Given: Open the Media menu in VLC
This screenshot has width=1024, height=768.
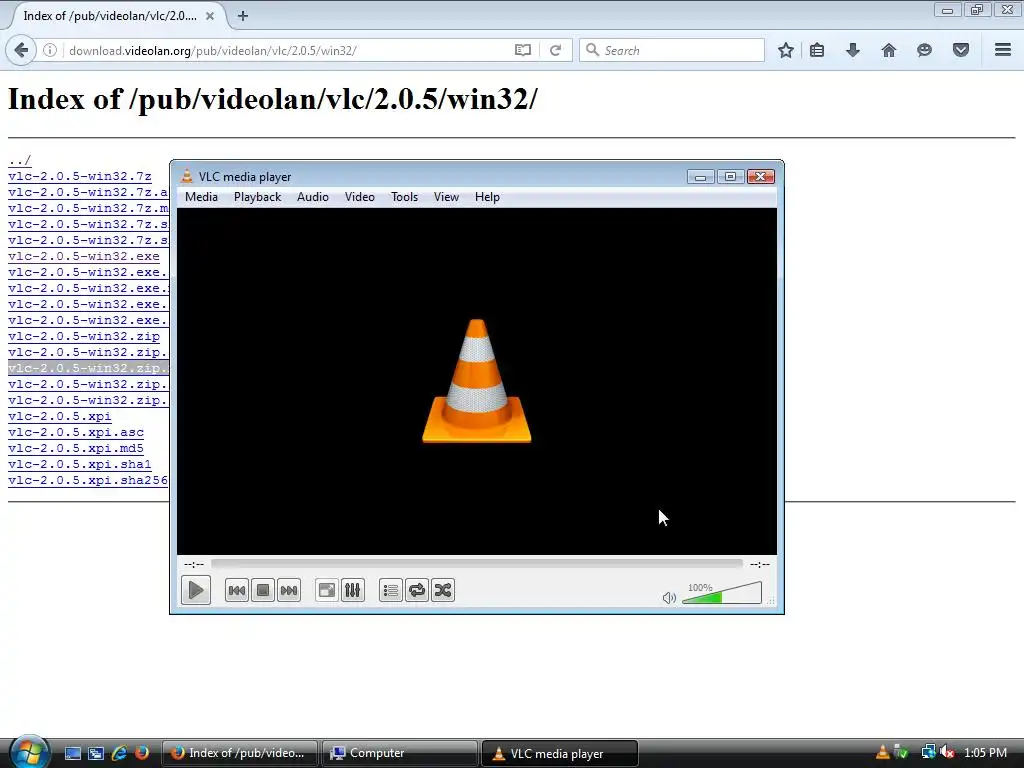Looking at the screenshot, I should pyautogui.click(x=201, y=197).
